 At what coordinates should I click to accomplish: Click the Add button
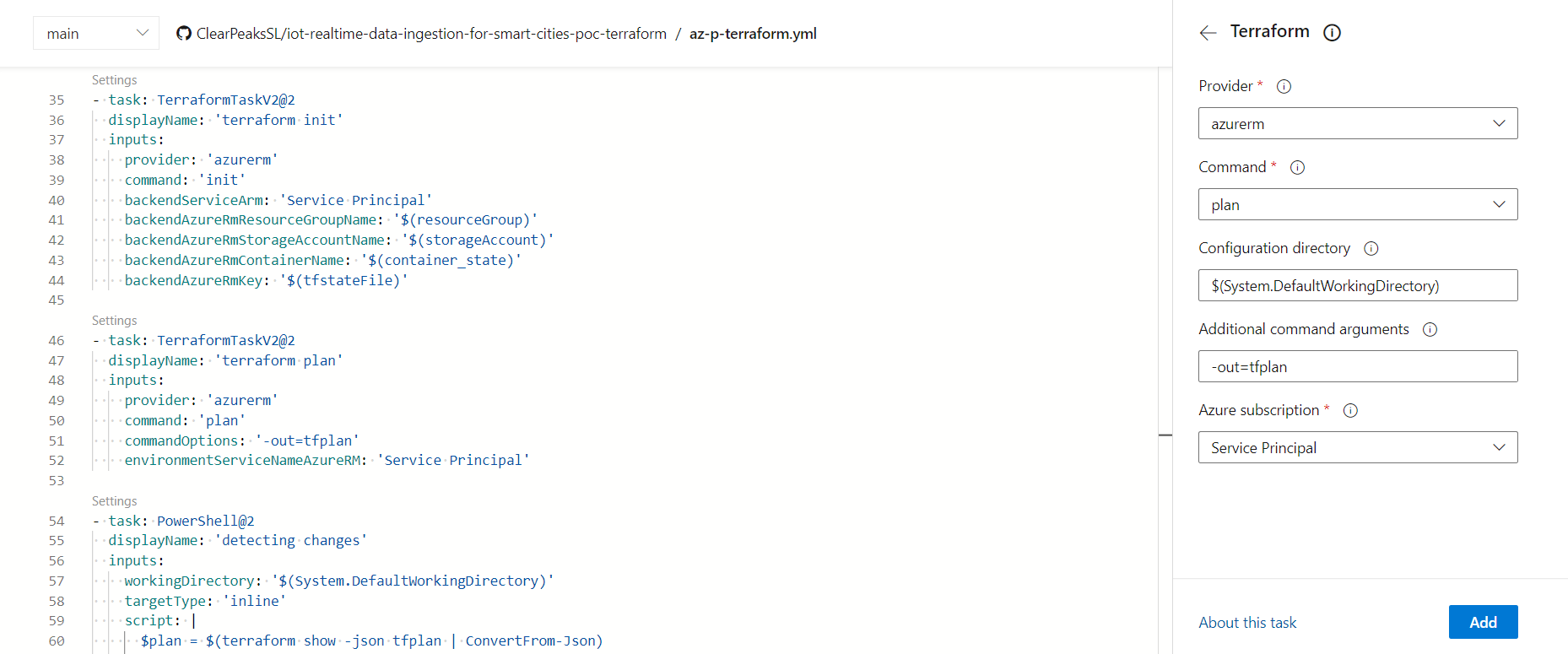point(1483,622)
